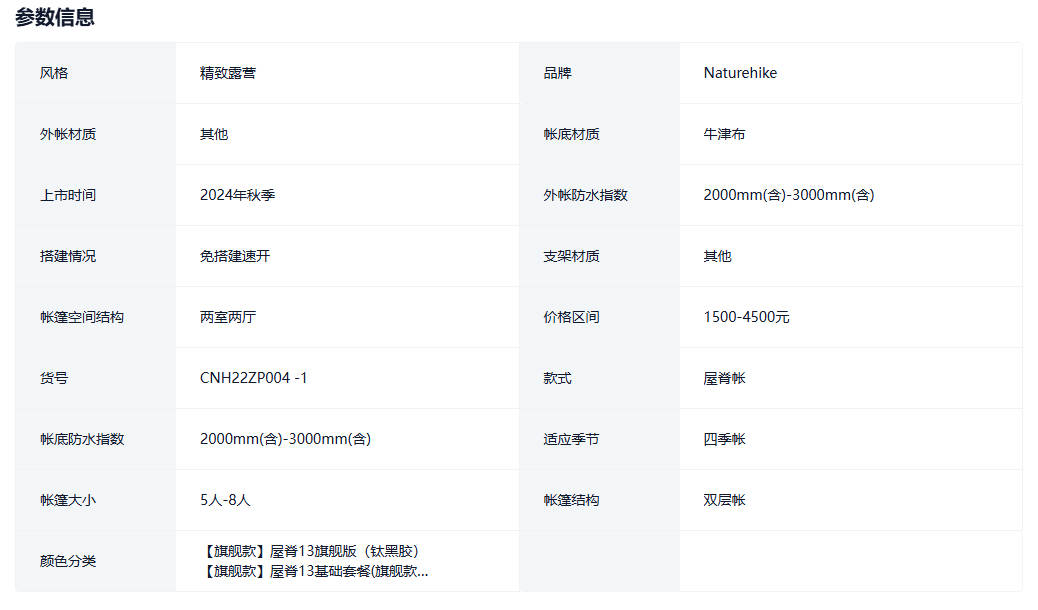Screen dimensions: 1038x610
Task: Click the 精致露营 style value
Action: [228, 73]
